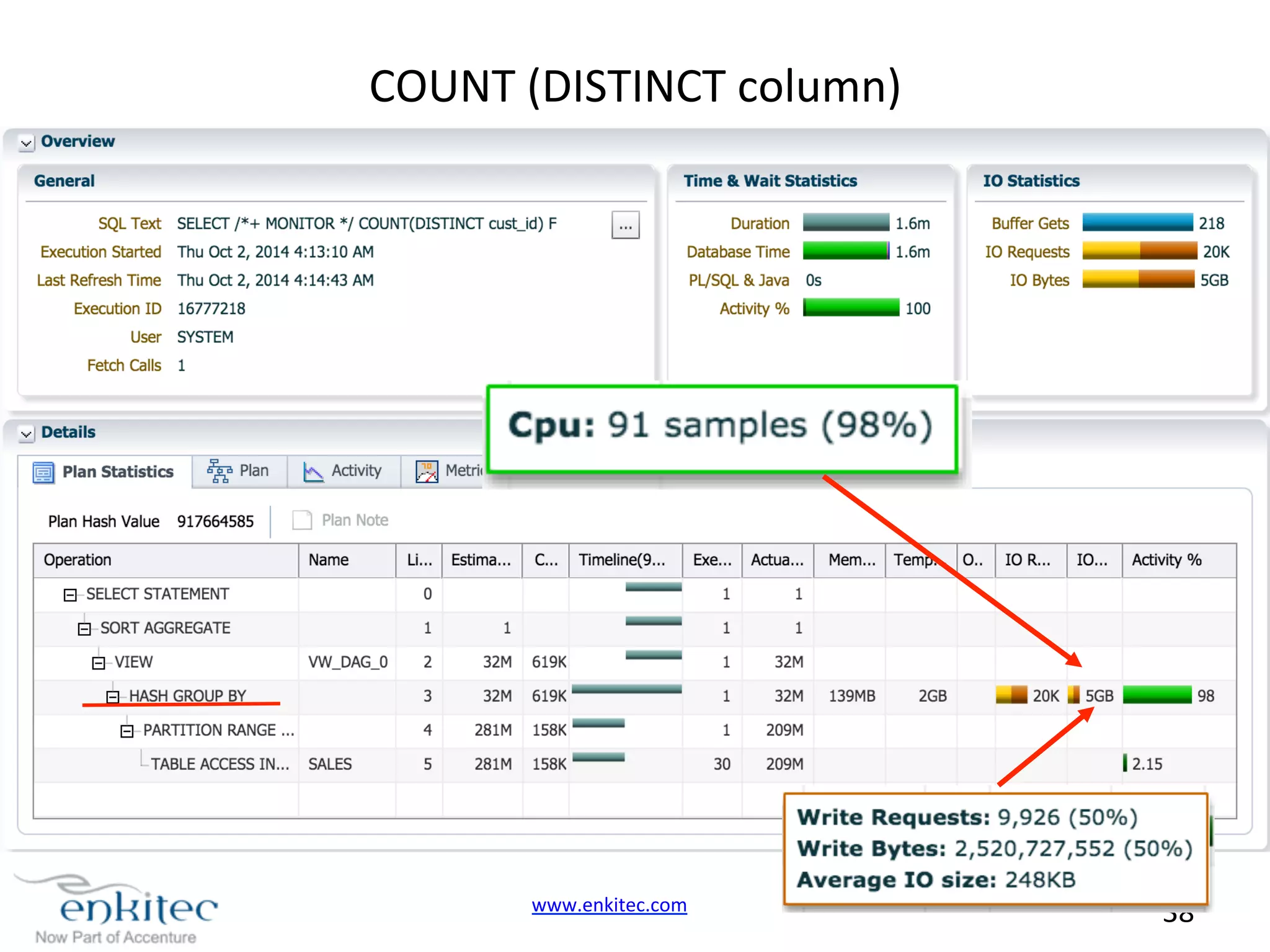
Task: Collapse the SORT AGGREGATE node
Action: click(x=84, y=629)
